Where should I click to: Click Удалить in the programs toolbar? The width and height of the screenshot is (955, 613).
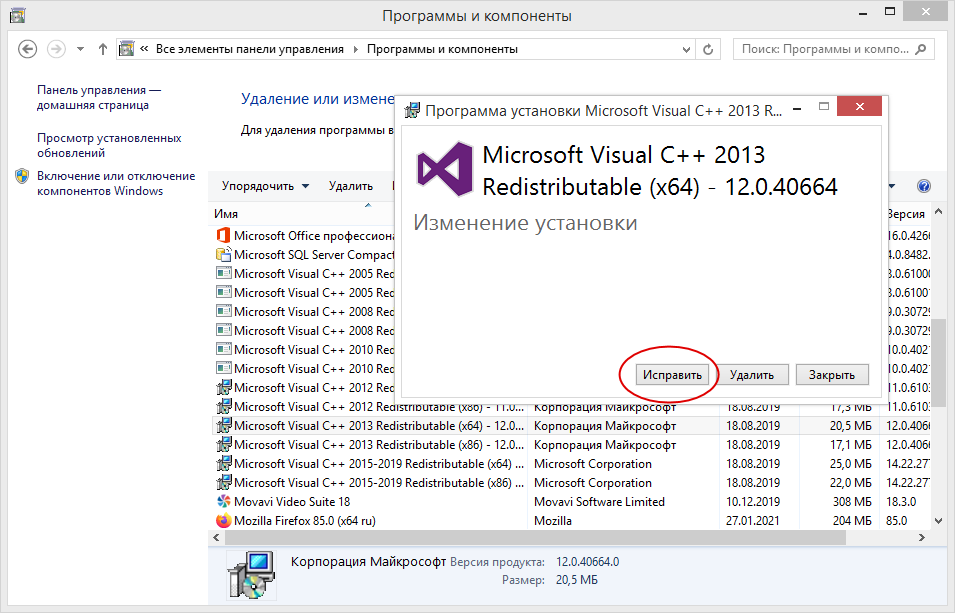pyautogui.click(x=351, y=186)
